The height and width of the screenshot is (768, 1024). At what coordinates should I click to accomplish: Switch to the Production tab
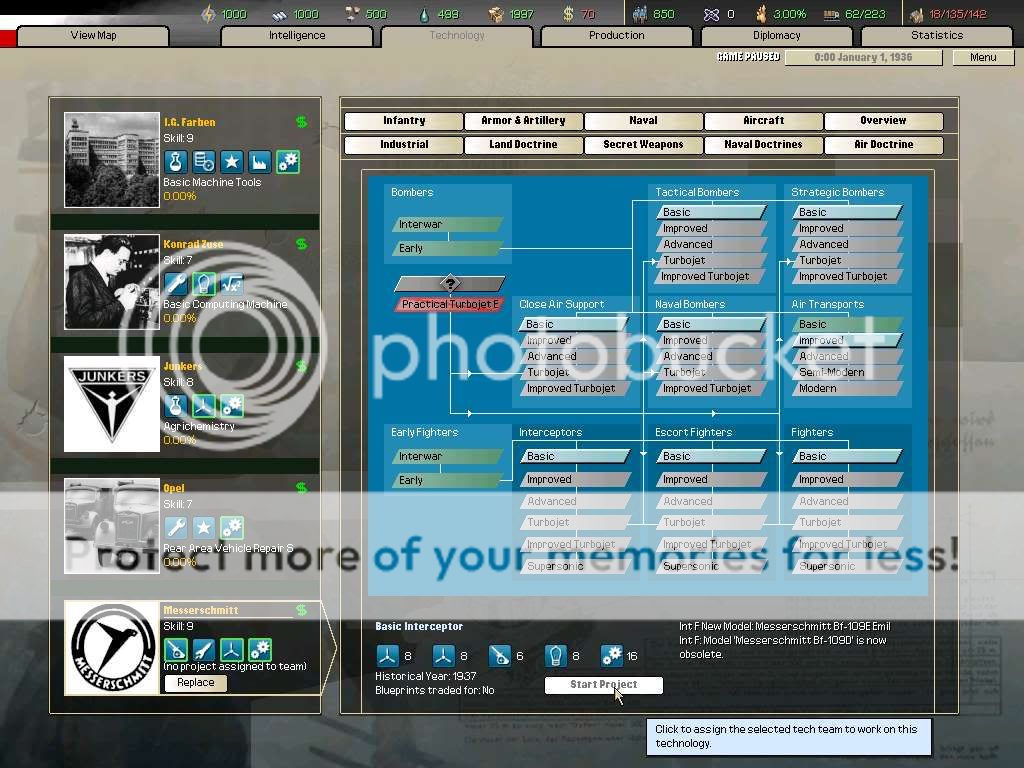tap(617, 36)
